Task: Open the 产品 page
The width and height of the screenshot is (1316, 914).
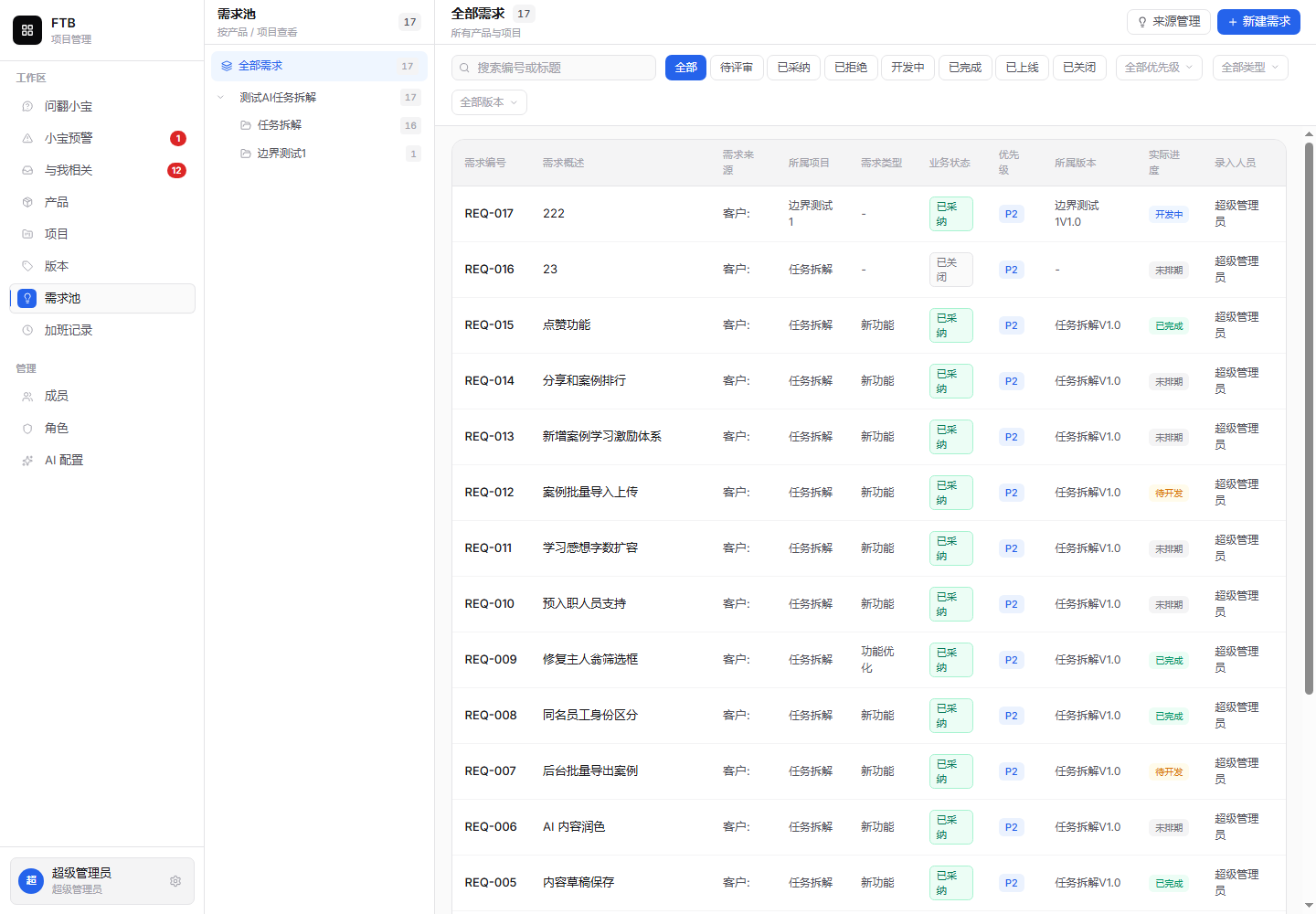Action: [x=102, y=202]
